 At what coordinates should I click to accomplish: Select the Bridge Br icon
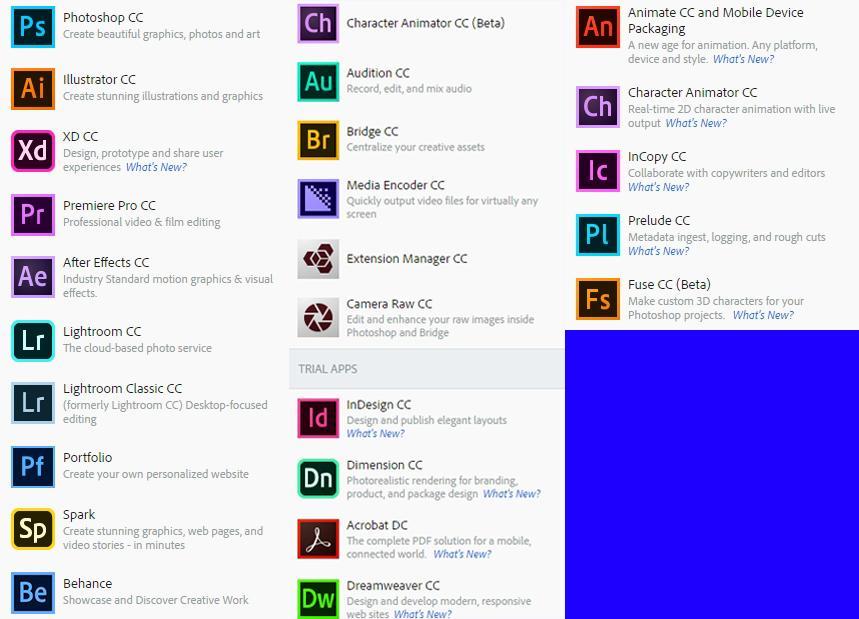tap(318, 140)
